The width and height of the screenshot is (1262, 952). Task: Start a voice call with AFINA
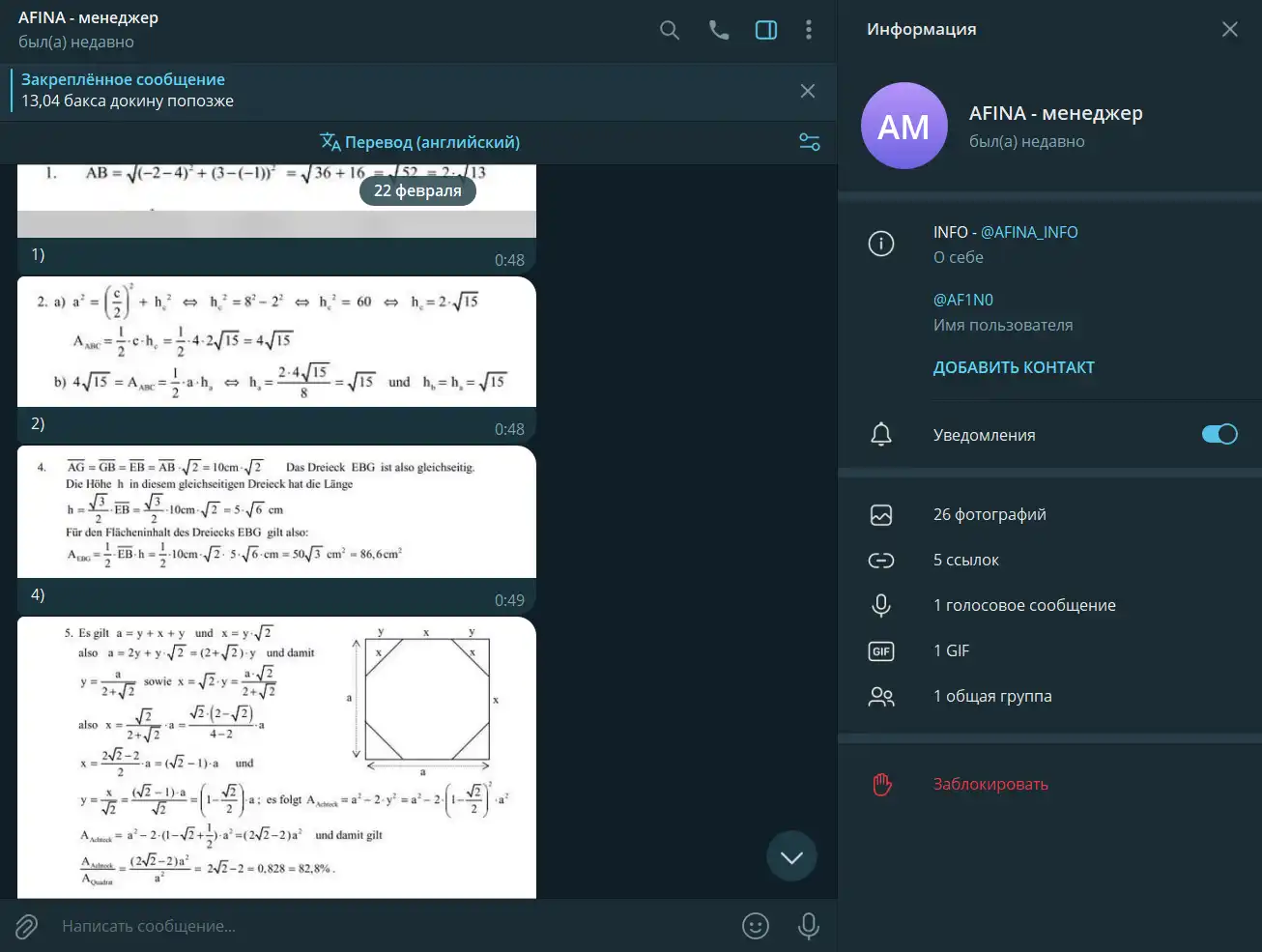(719, 30)
